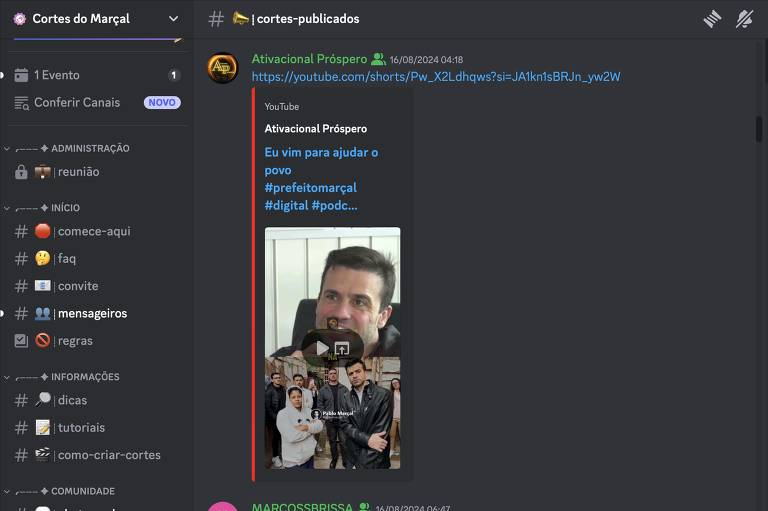The image size is (768, 511).
Task: Click the thinking face emoji of faq
Action: (x=43, y=258)
